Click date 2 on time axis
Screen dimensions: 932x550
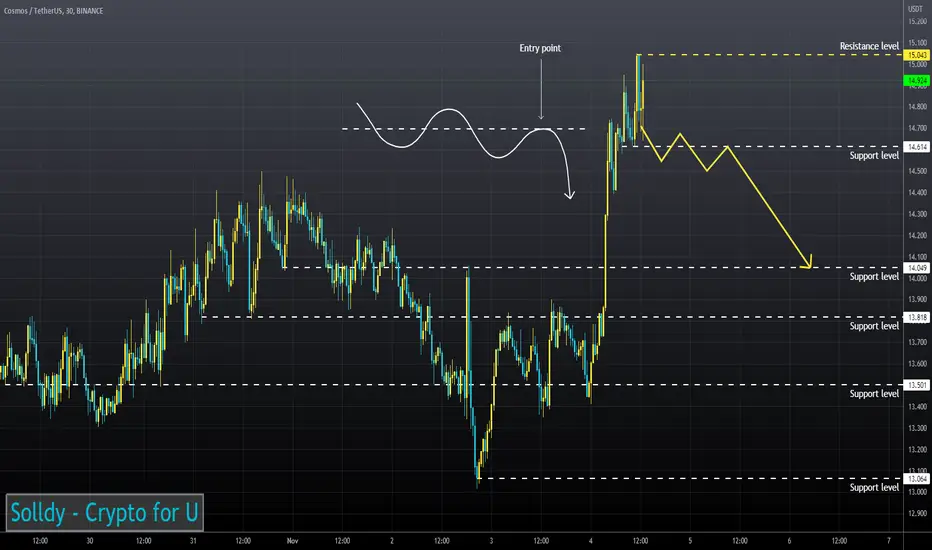(392, 540)
